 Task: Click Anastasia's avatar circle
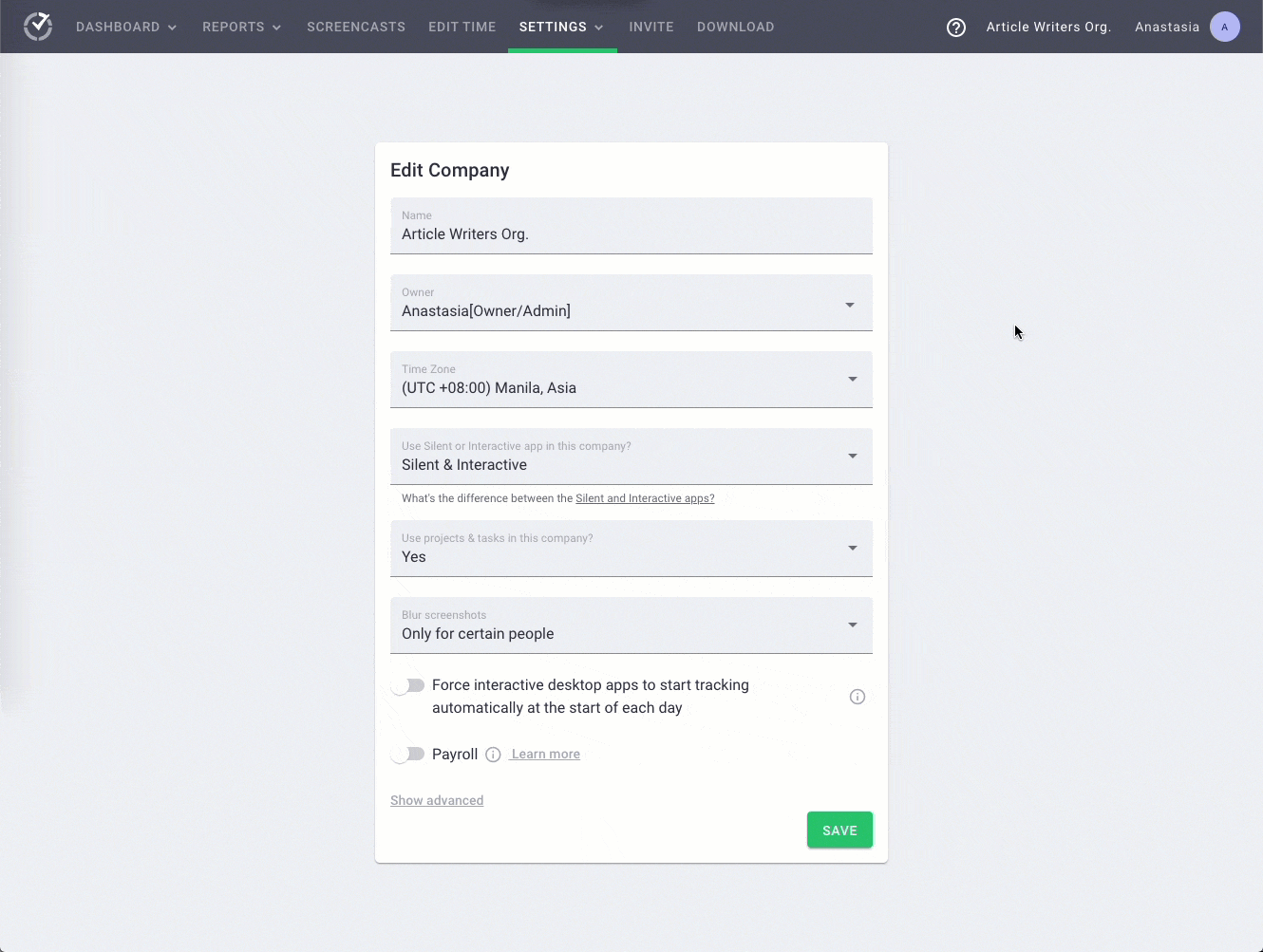1225,27
